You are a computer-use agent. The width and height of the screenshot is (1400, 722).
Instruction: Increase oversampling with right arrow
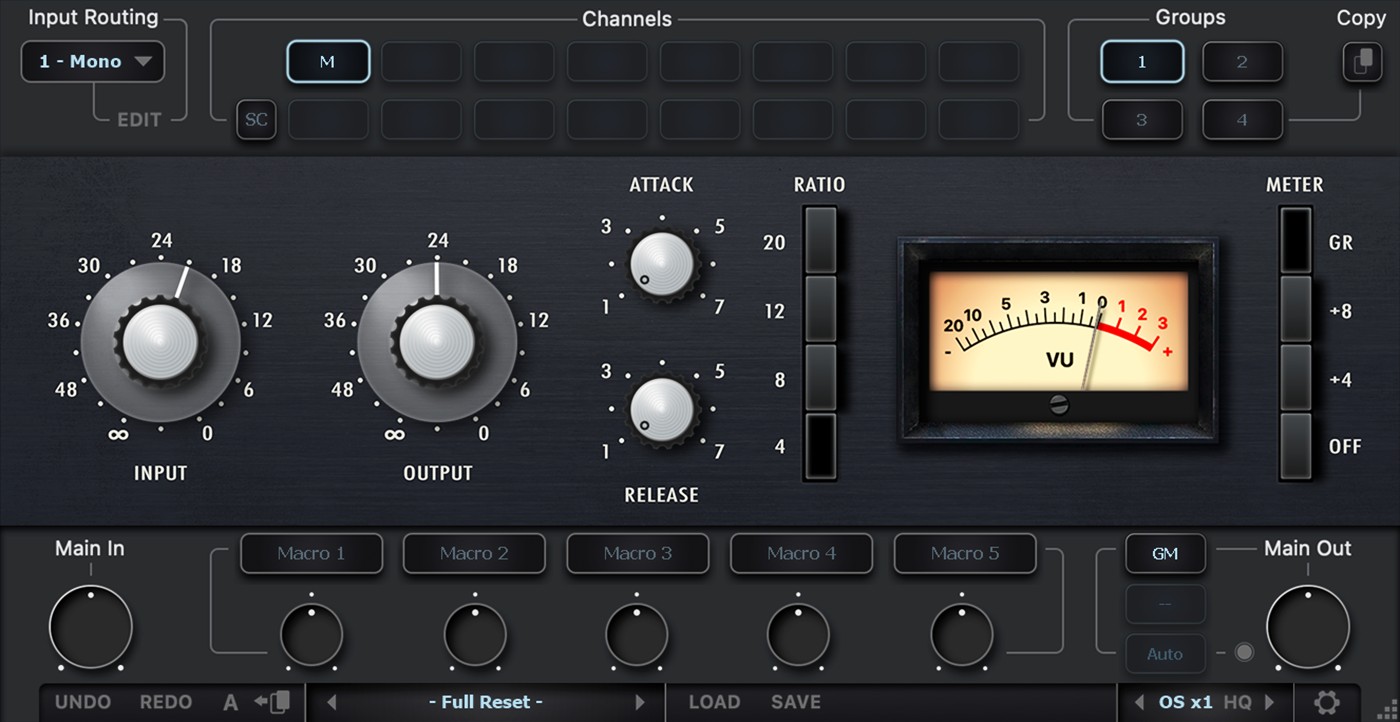pyautogui.click(x=1270, y=702)
